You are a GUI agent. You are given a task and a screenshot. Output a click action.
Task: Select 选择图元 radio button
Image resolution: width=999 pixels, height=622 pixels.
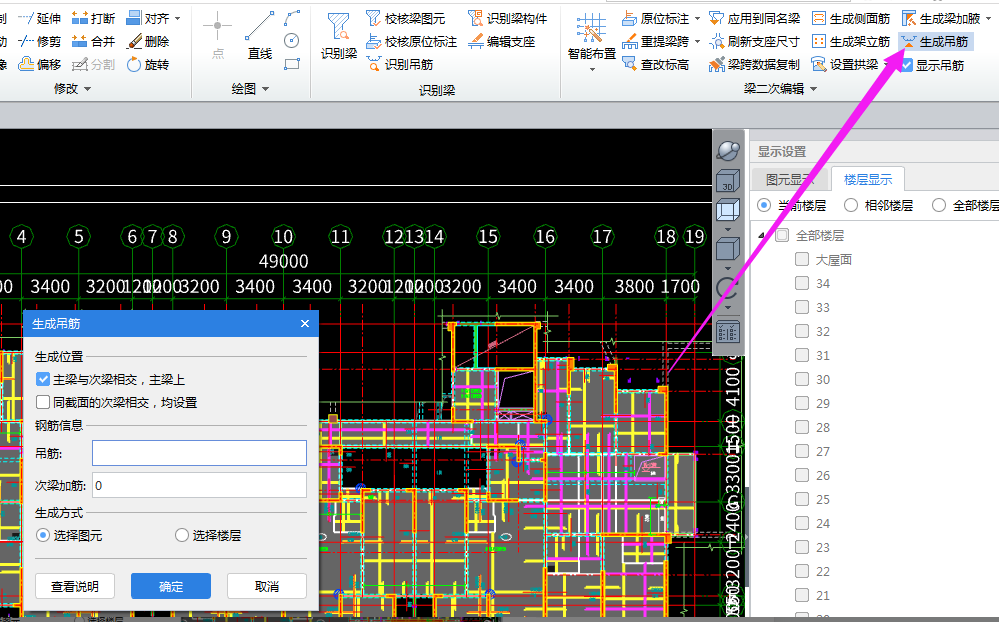43,535
